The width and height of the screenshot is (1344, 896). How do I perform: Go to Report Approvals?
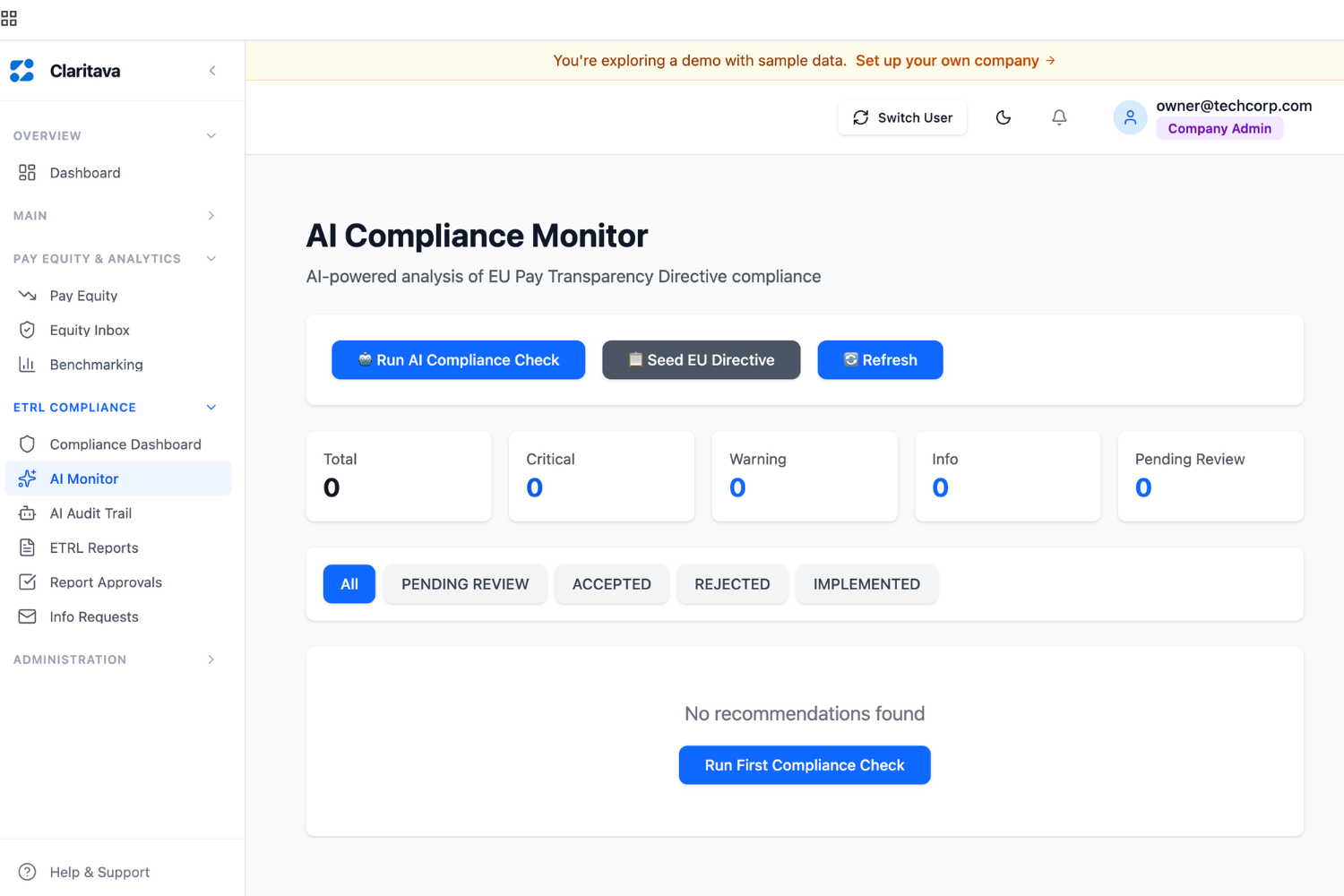118,582
